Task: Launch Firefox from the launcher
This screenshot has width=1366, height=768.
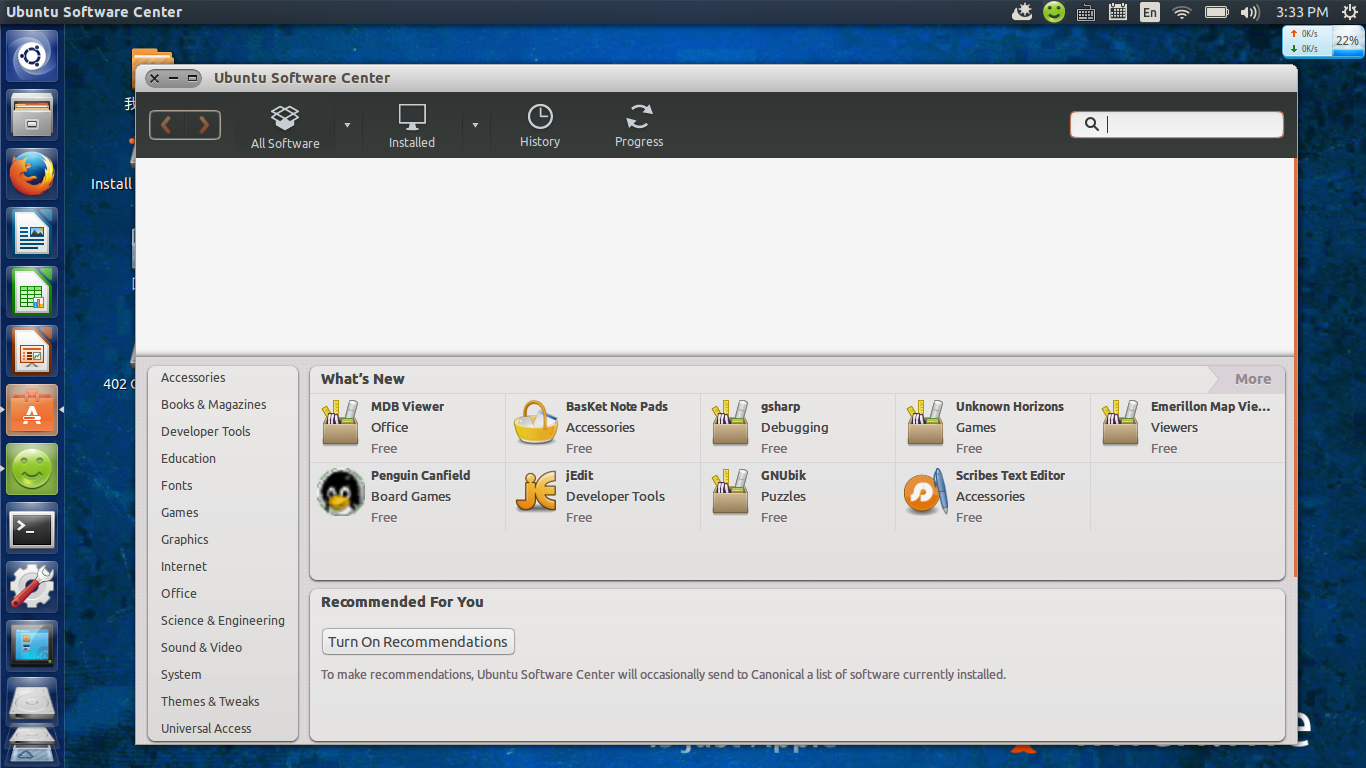Action: pos(32,174)
